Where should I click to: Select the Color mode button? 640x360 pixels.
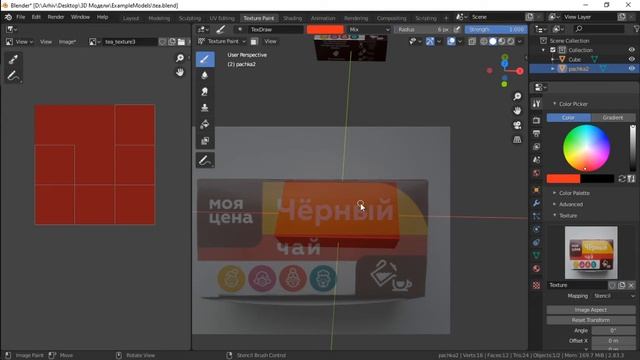(x=569, y=118)
